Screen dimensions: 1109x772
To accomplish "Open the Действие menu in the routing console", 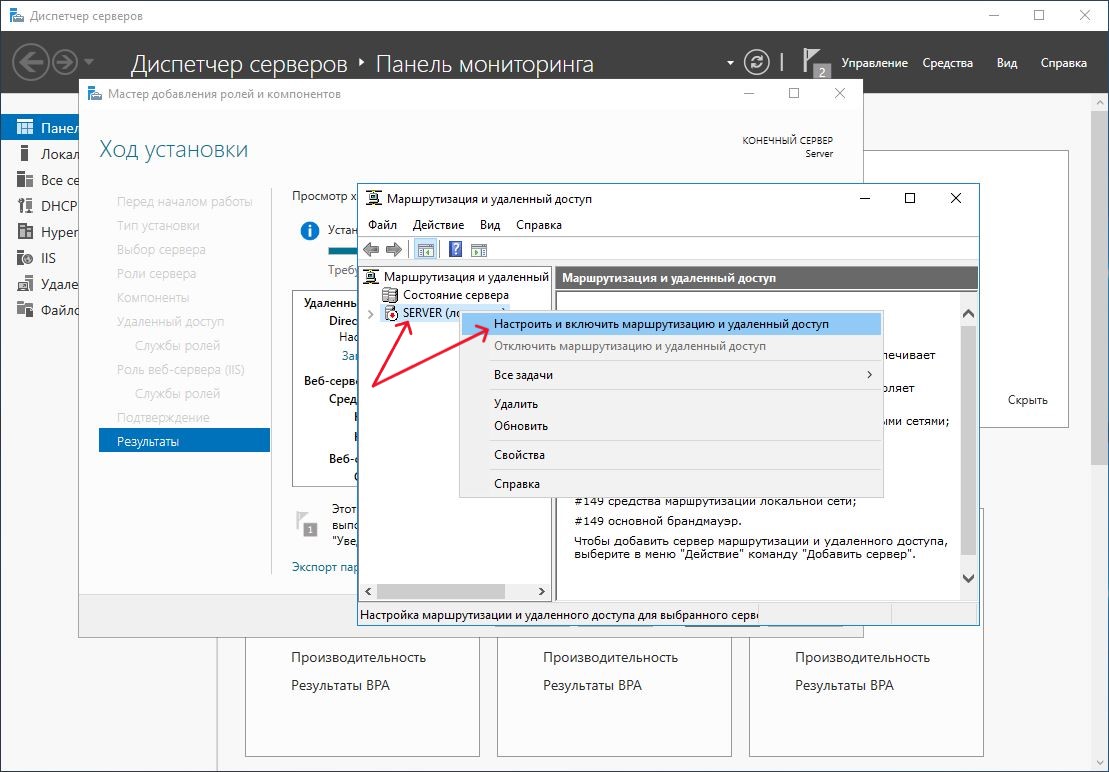I will (x=437, y=225).
